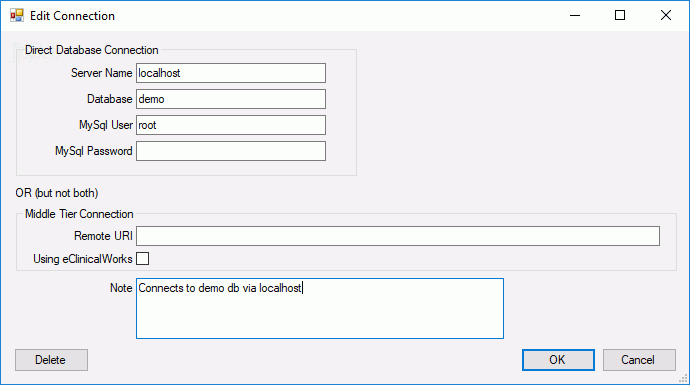The image size is (690, 385).
Task: Delete this connection with the Delete button
Action: (x=51, y=360)
